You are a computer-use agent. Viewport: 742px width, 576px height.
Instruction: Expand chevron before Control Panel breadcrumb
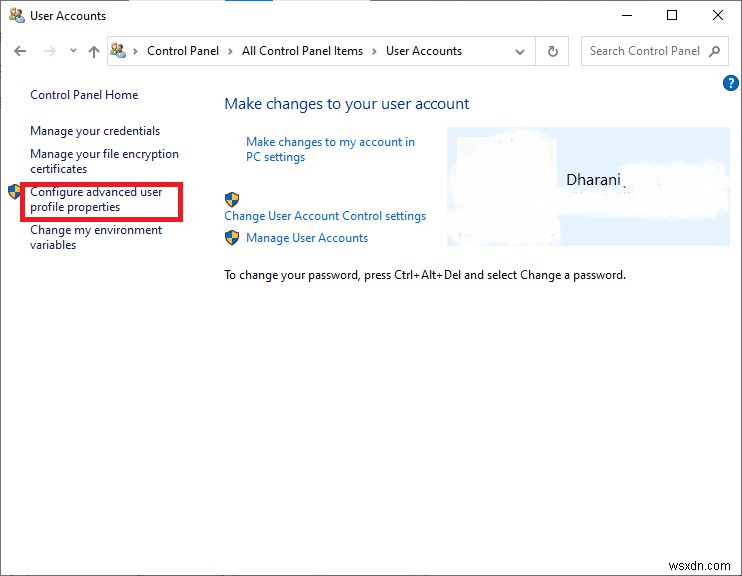(135, 51)
